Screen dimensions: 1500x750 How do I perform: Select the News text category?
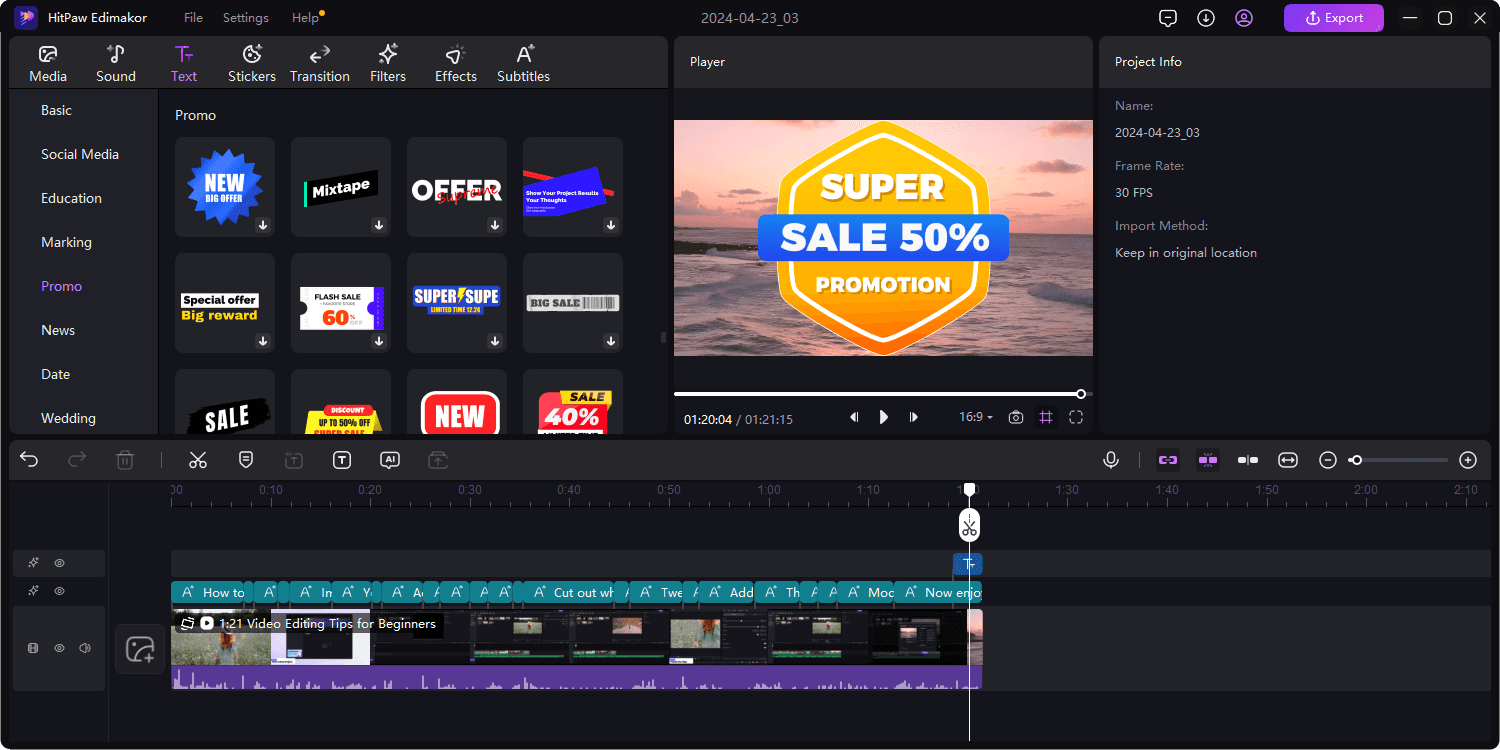point(58,330)
